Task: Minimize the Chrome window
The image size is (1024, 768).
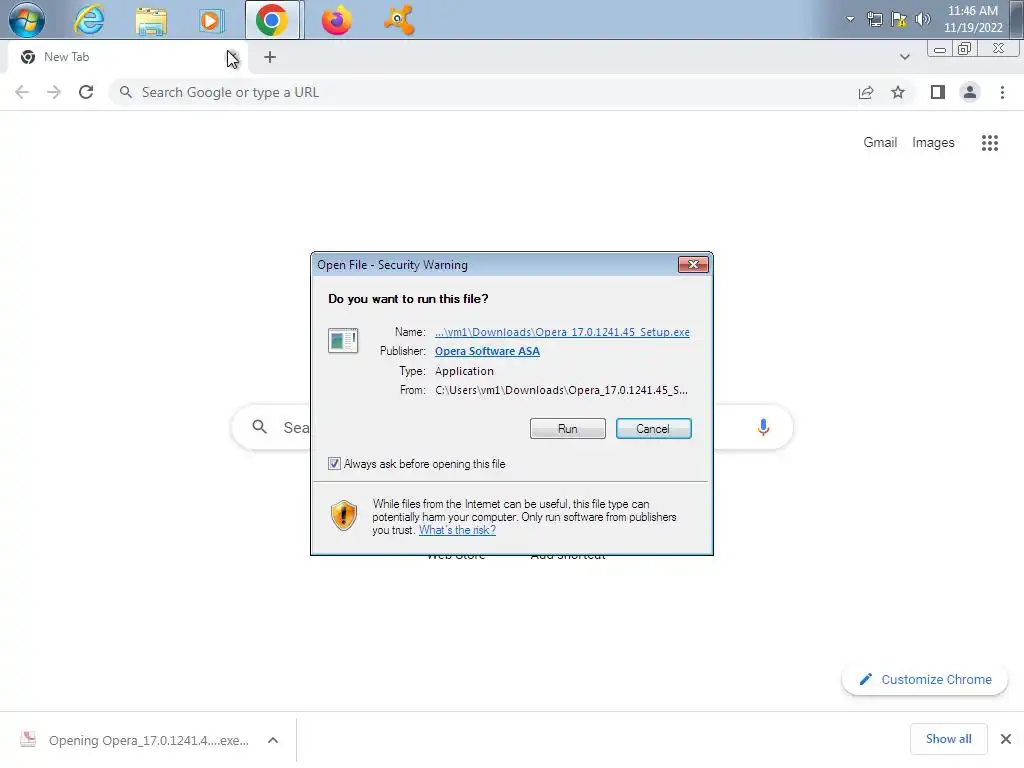Action: (x=940, y=49)
